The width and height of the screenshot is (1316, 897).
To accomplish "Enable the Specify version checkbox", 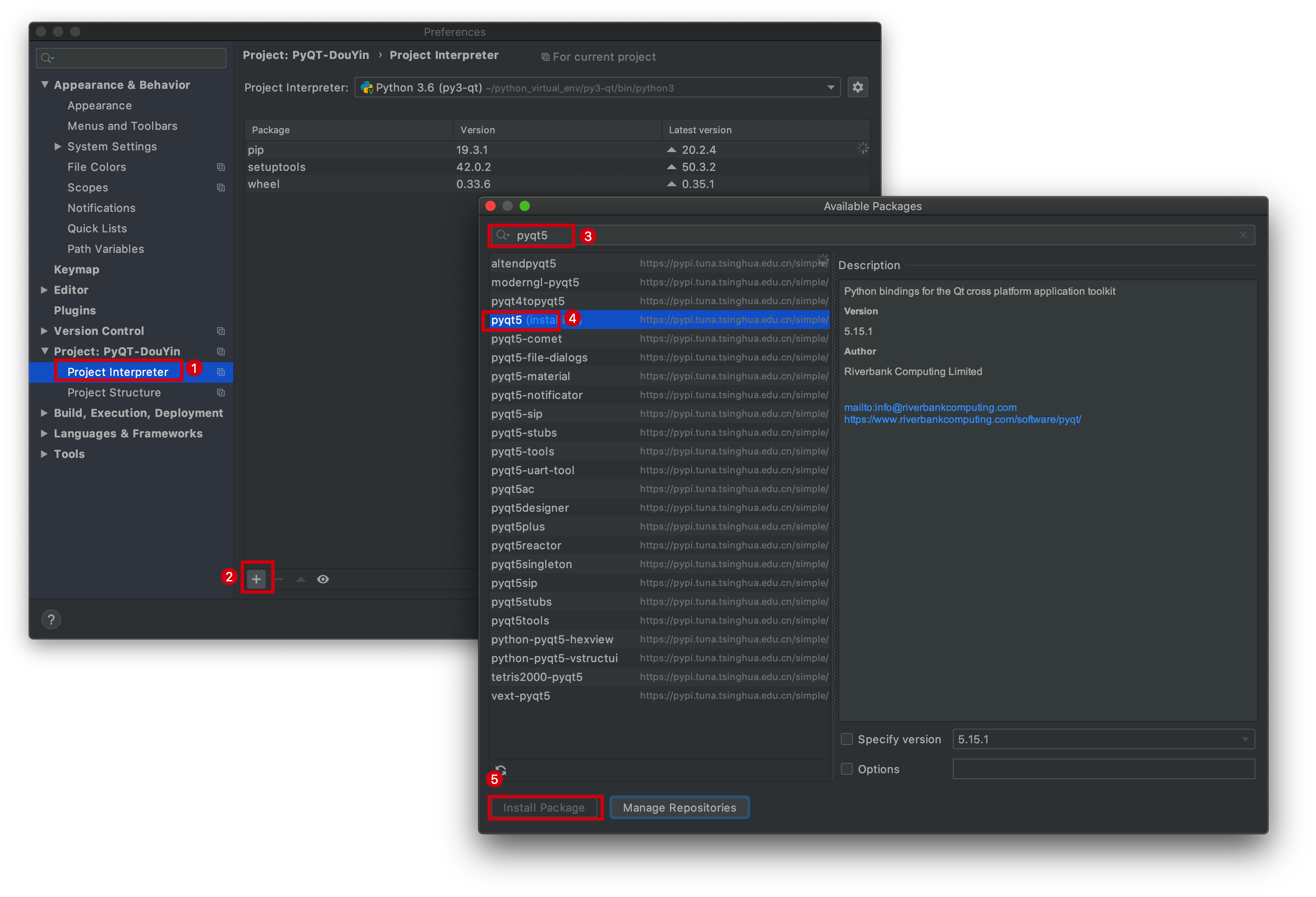I will [x=847, y=739].
